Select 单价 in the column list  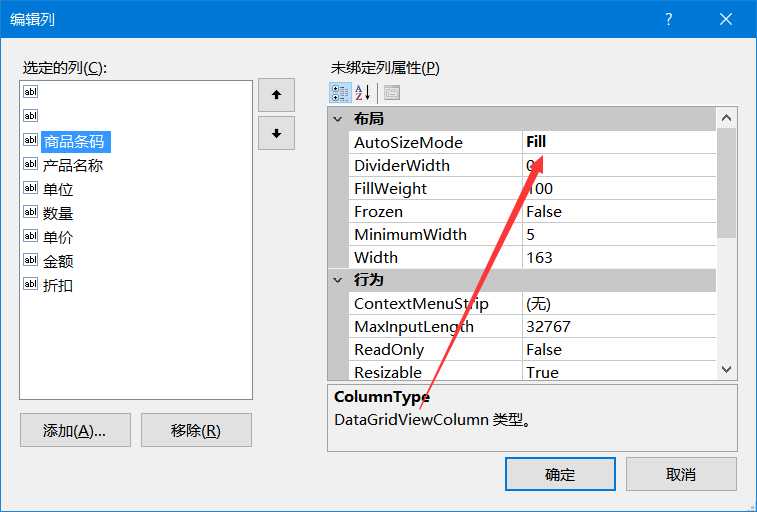tap(58, 237)
